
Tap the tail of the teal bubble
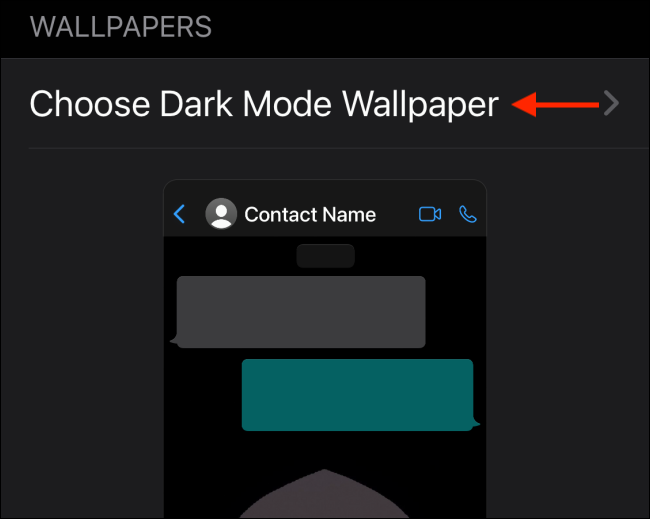pyautogui.click(x=476, y=423)
